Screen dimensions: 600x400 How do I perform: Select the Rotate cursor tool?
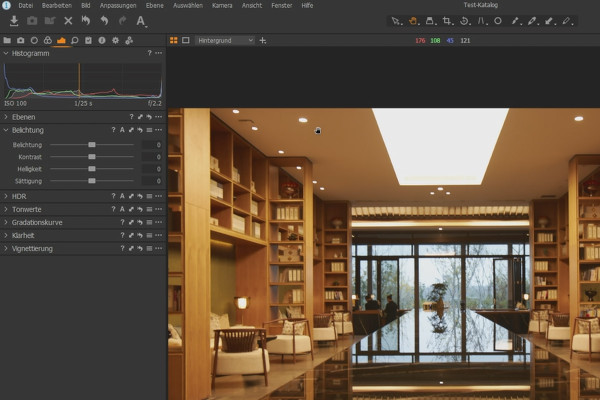464,21
